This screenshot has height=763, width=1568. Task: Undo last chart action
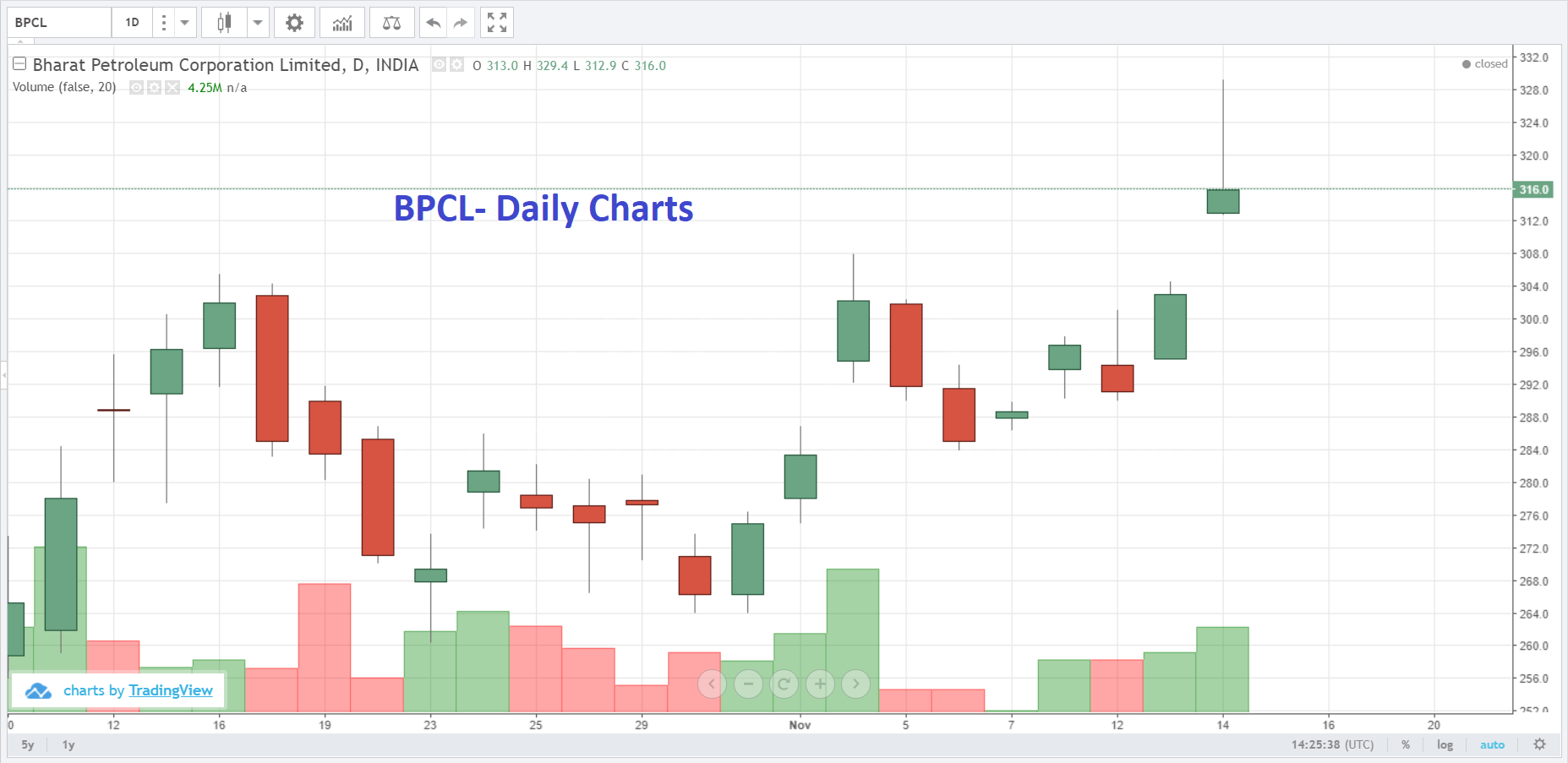point(434,23)
